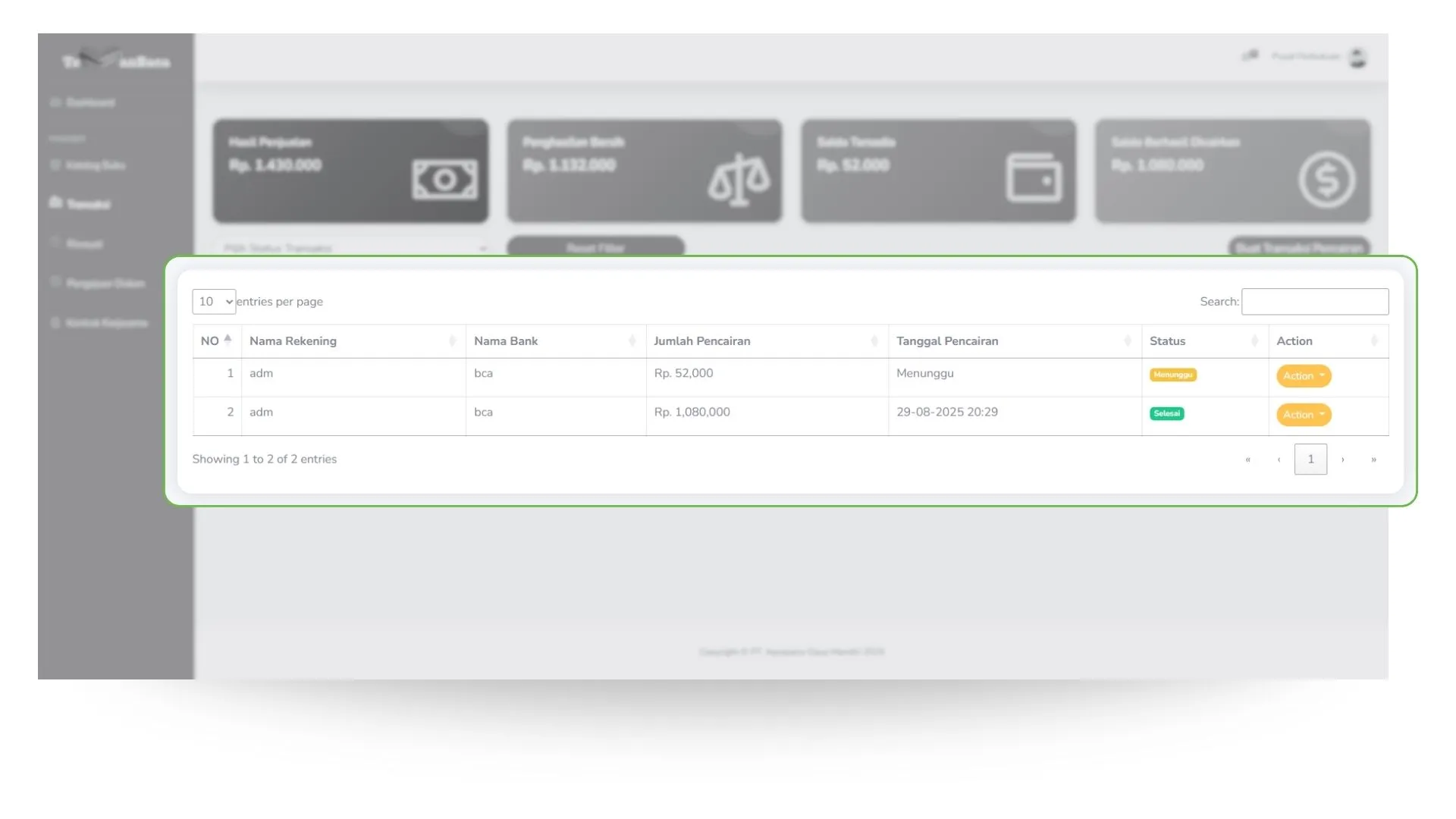Open Action dropdown for Rp. 1,080,000 row
This screenshot has height=819, width=1456.
point(1303,415)
